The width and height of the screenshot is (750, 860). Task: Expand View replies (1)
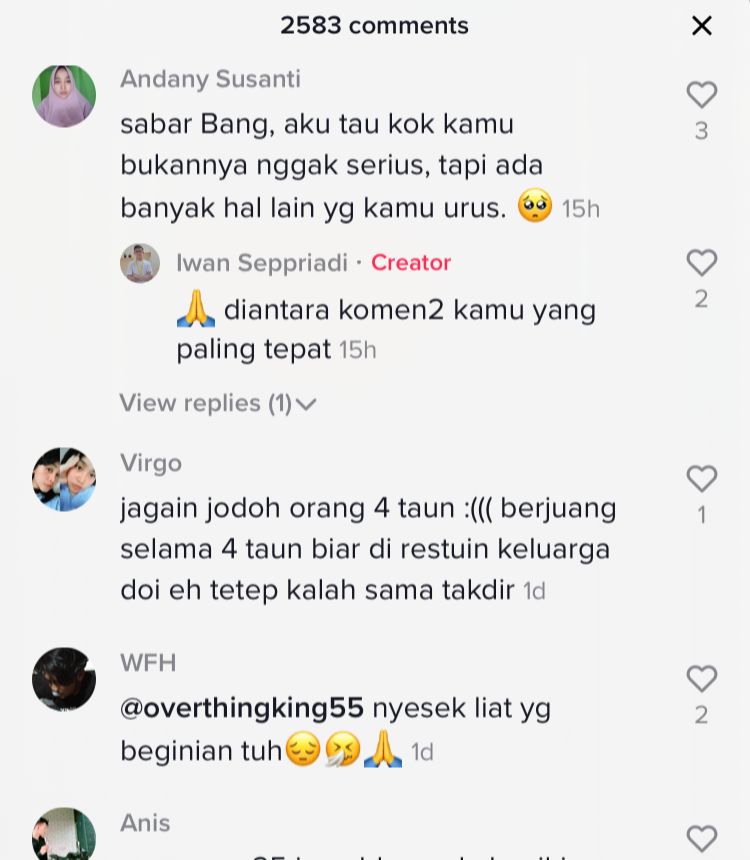coord(218,404)
